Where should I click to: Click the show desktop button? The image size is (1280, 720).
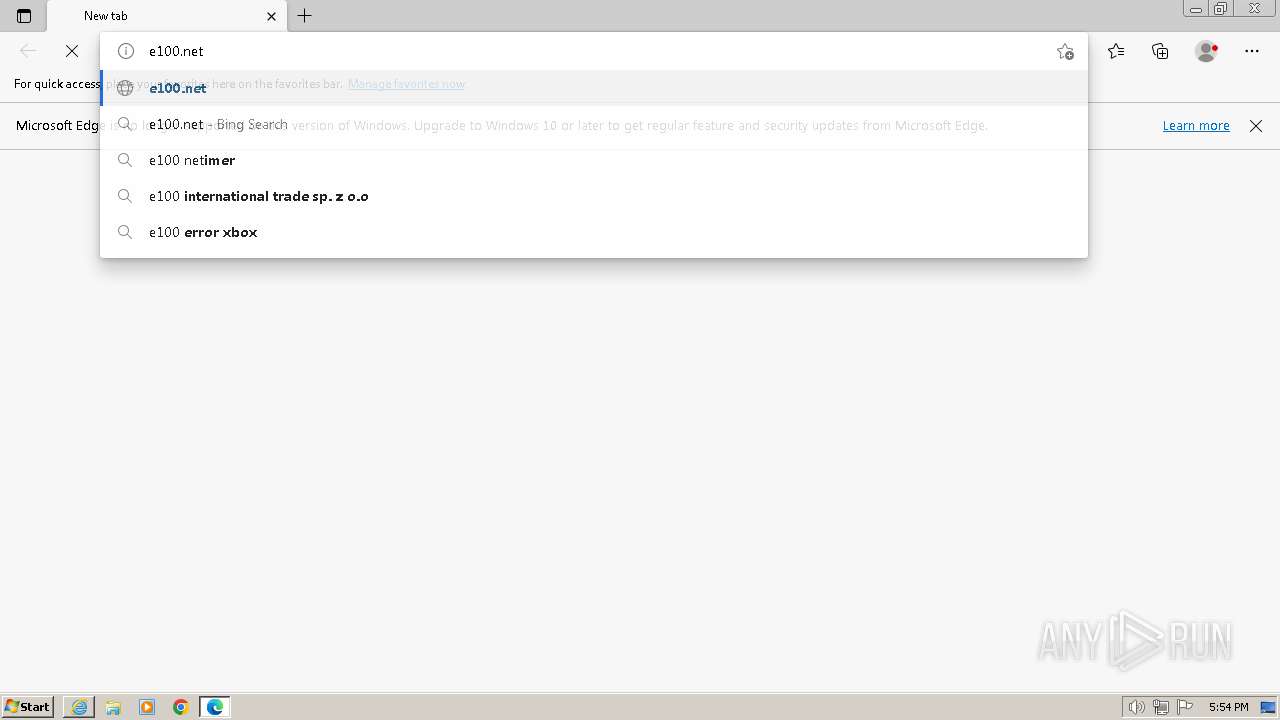point(1269,707)
